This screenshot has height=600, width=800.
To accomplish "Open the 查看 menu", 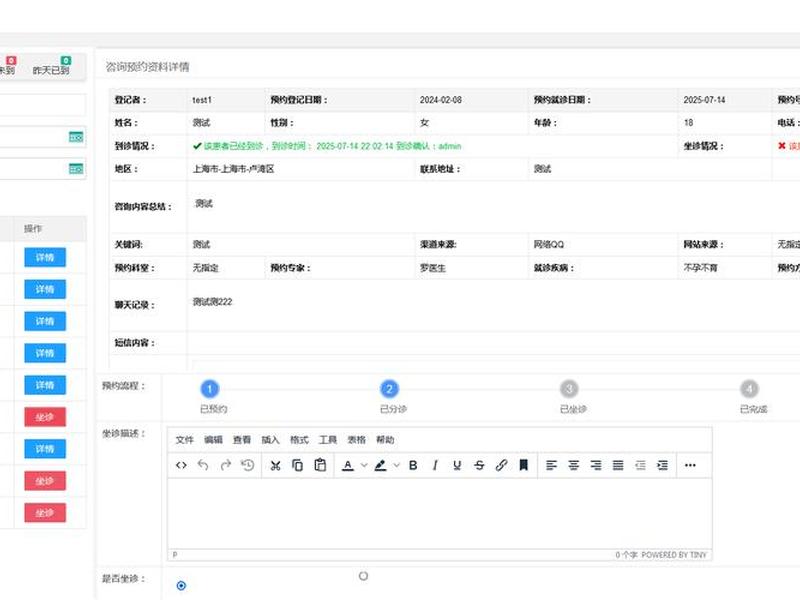I will coord(242,440).
